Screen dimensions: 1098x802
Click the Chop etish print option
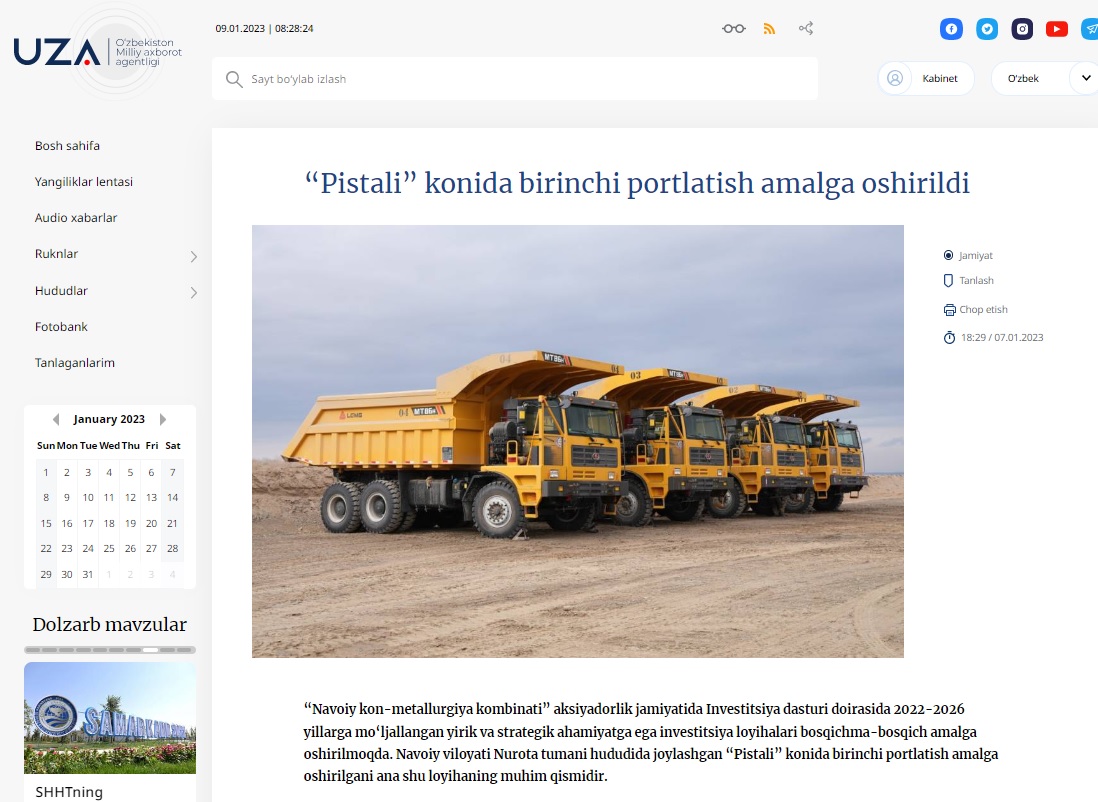pyautogui.click(x=975, y=310)
